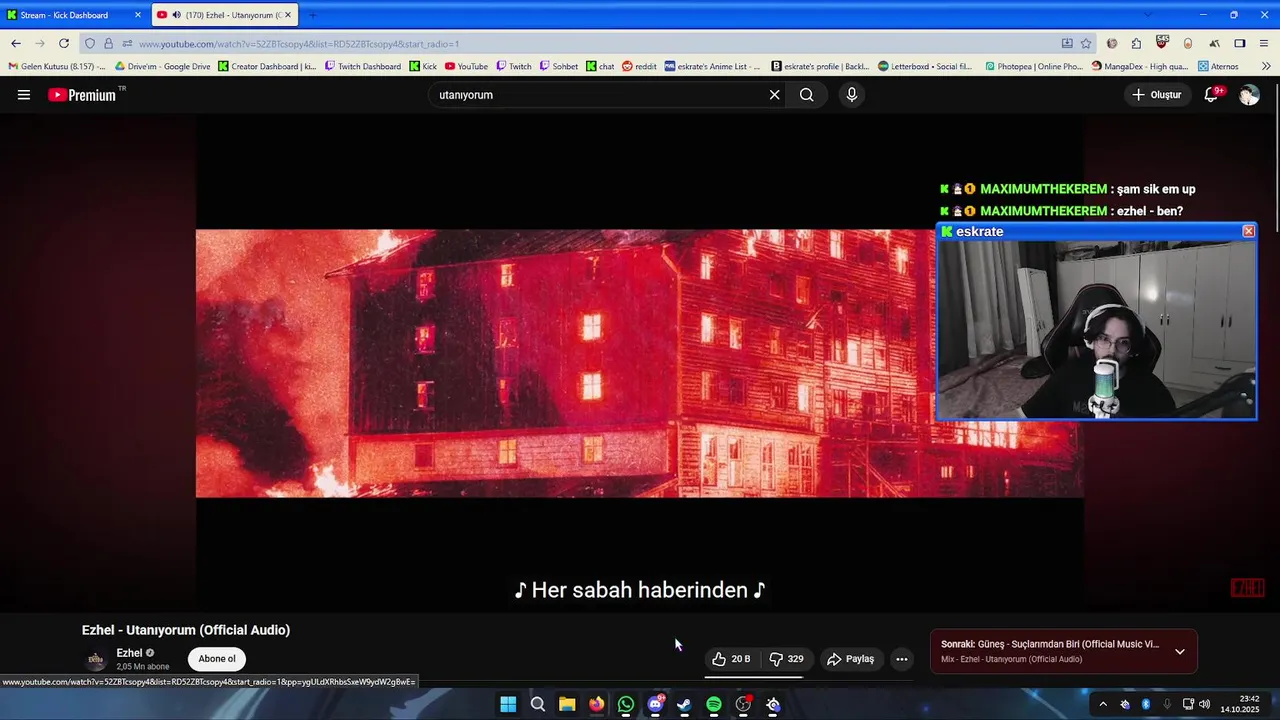Open the Gelen Kutusu Gmail bookmark
This screenshot has width=1280, height=720.
pyautogui.click(x=56, y=67)
